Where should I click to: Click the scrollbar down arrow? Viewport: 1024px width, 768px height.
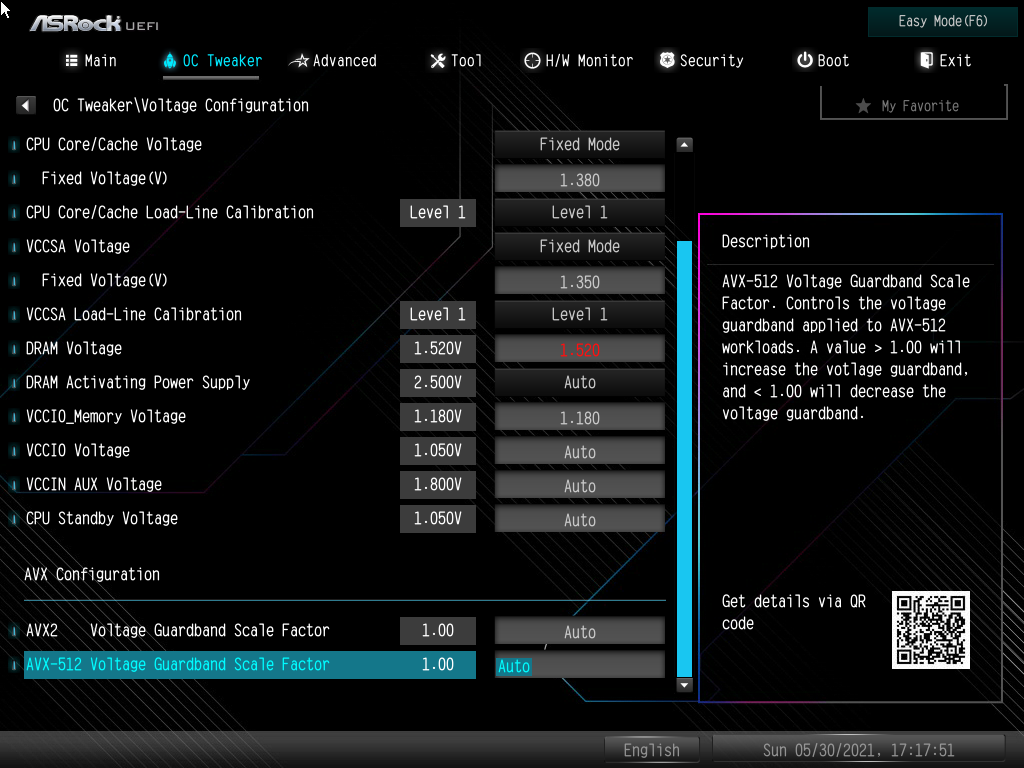point(684,684)
